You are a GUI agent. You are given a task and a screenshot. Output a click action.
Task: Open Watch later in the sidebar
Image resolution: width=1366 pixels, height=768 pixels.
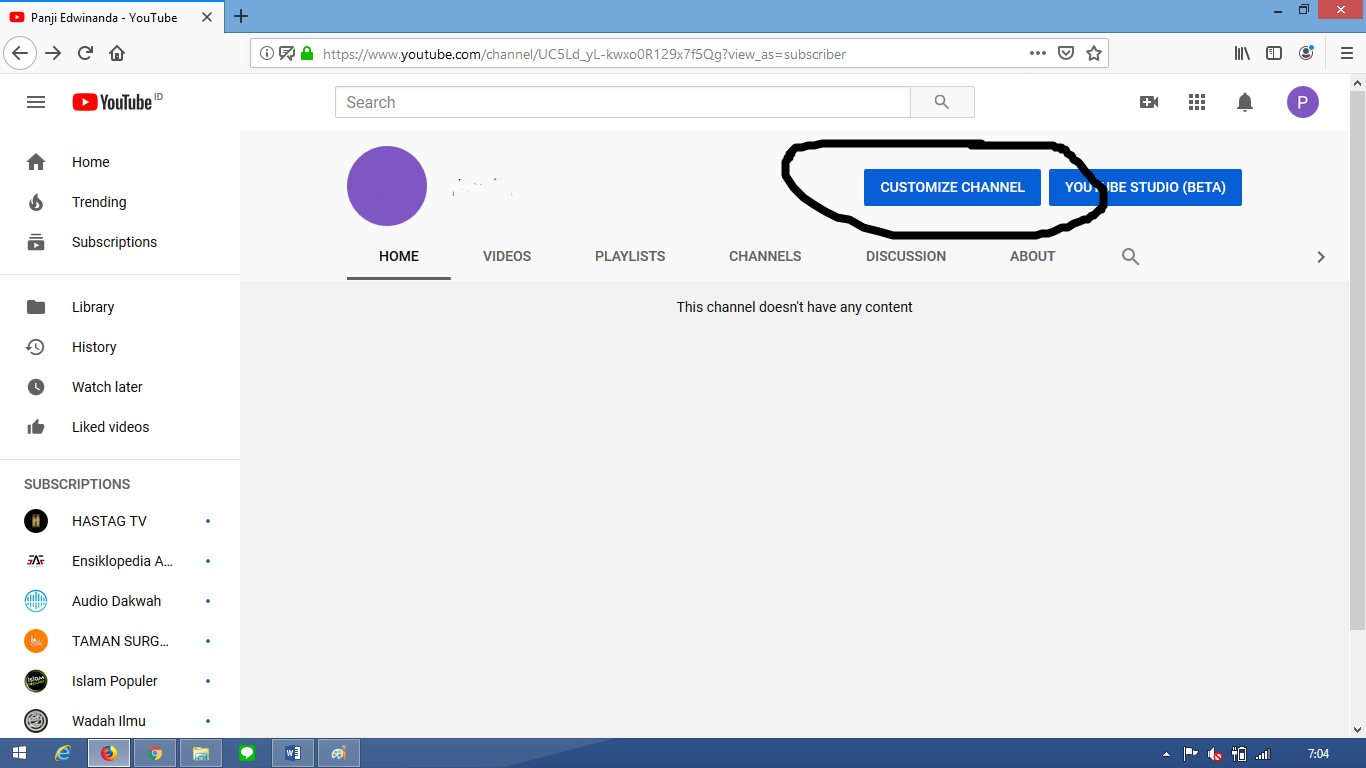[x=120, y=387]
